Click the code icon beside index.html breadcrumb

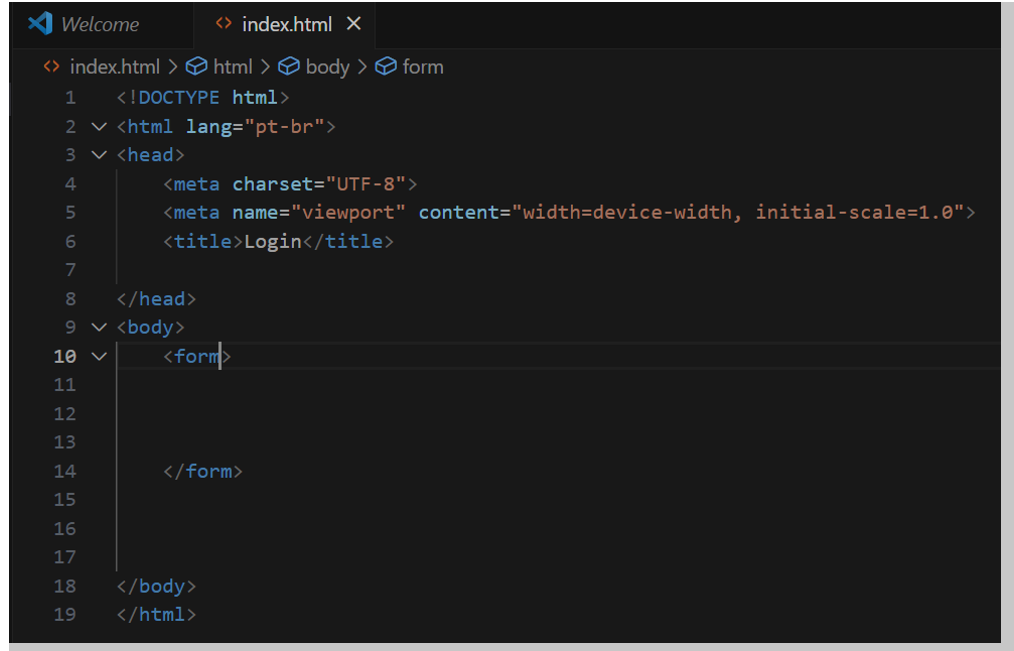click(50, 66)
